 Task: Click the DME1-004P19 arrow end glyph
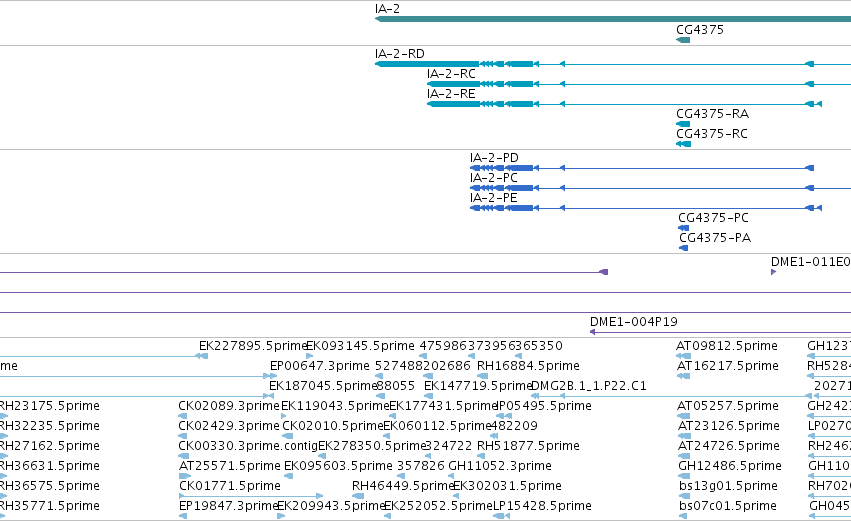[593, 332]
